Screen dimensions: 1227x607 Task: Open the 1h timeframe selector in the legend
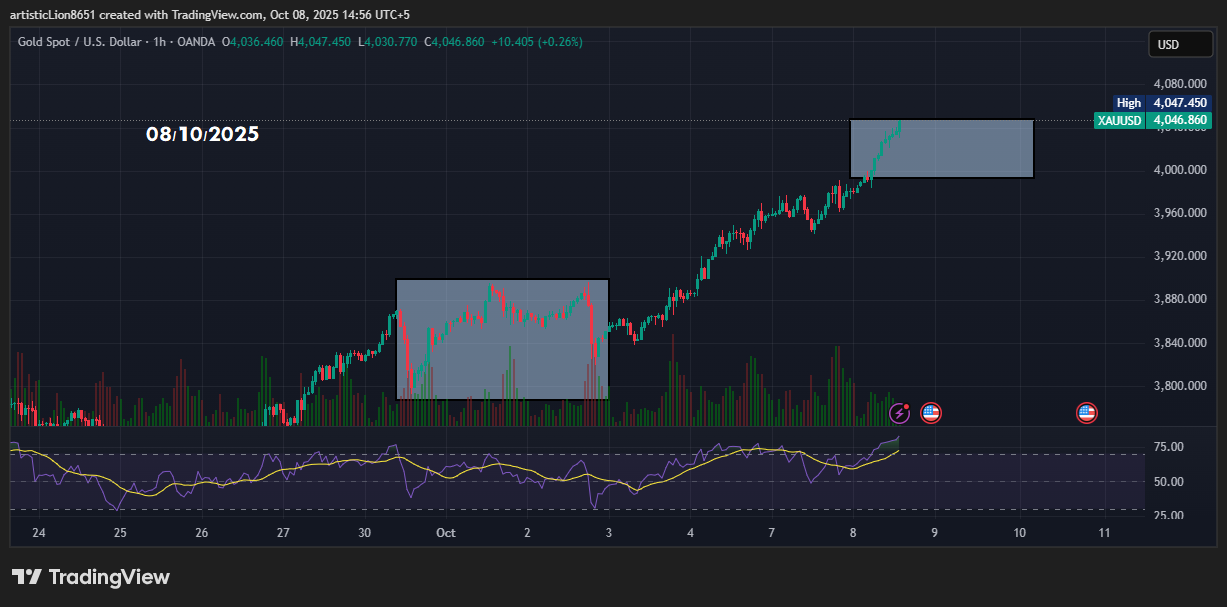pyautogui.click(x=162, y=42)
